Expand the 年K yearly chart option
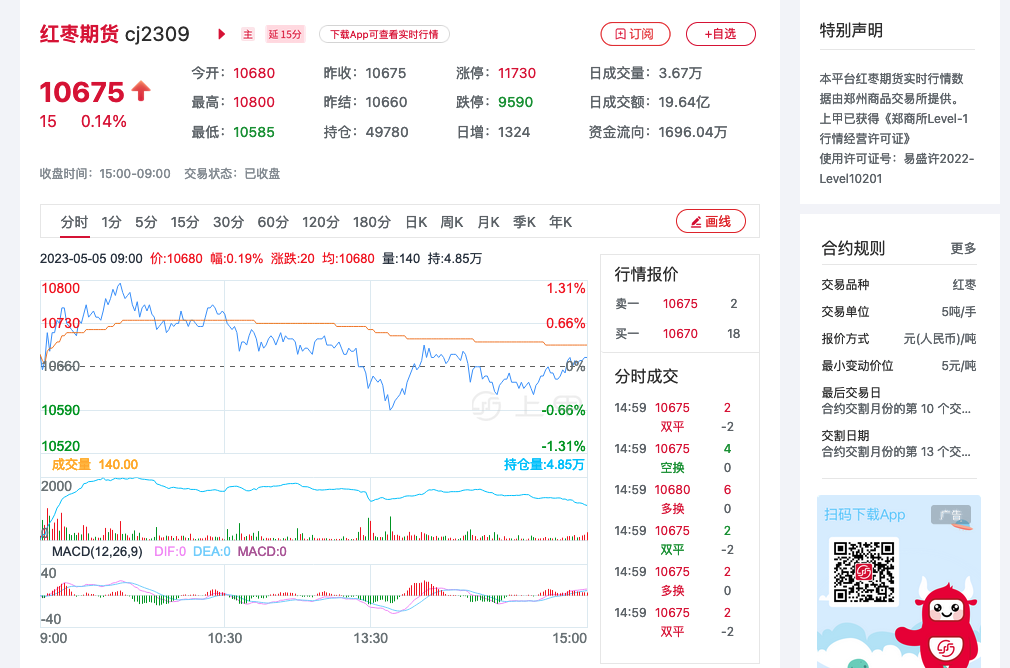 (x=559, y=221)
